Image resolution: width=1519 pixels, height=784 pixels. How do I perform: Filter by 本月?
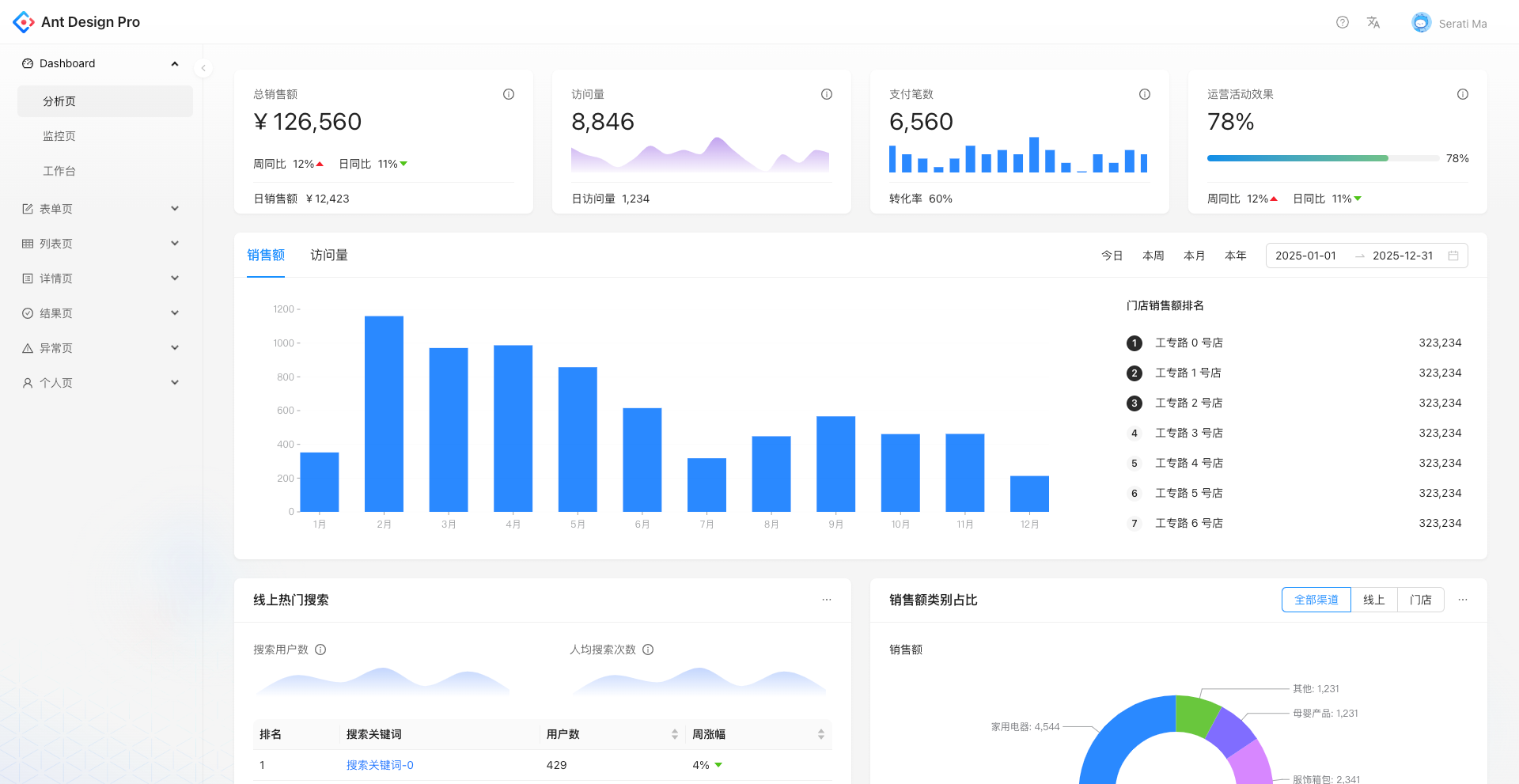click(x=1195, y=256)
